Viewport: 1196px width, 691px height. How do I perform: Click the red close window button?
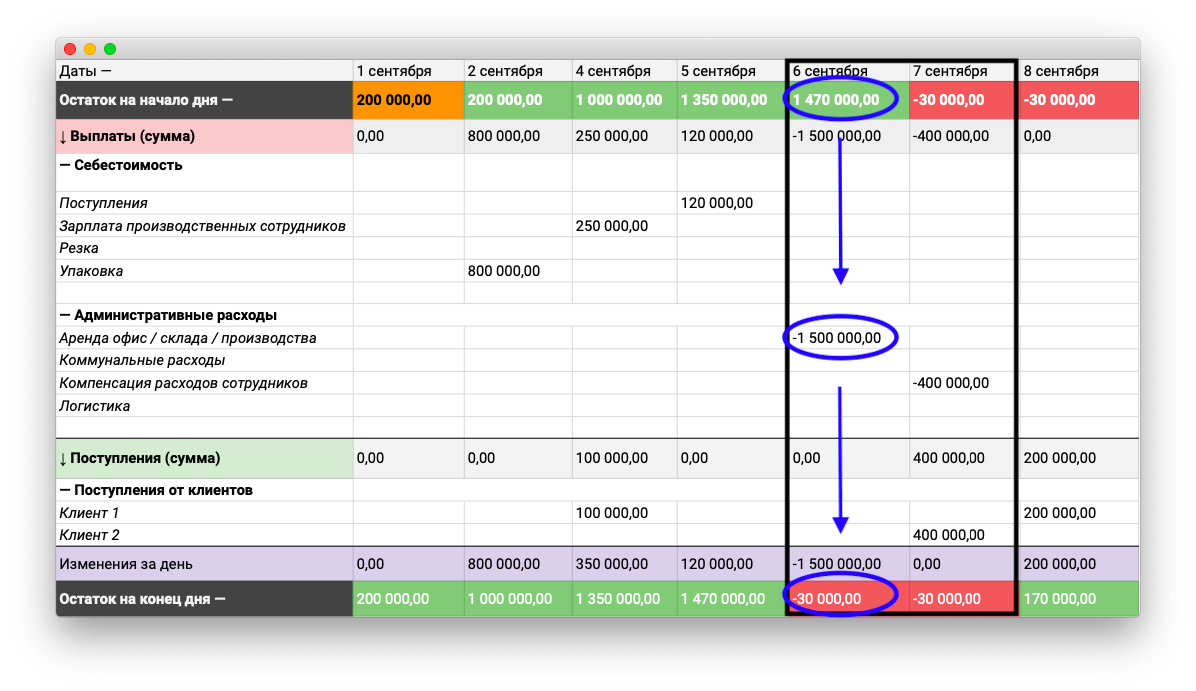pyautogui.click(x=70, y=49)
